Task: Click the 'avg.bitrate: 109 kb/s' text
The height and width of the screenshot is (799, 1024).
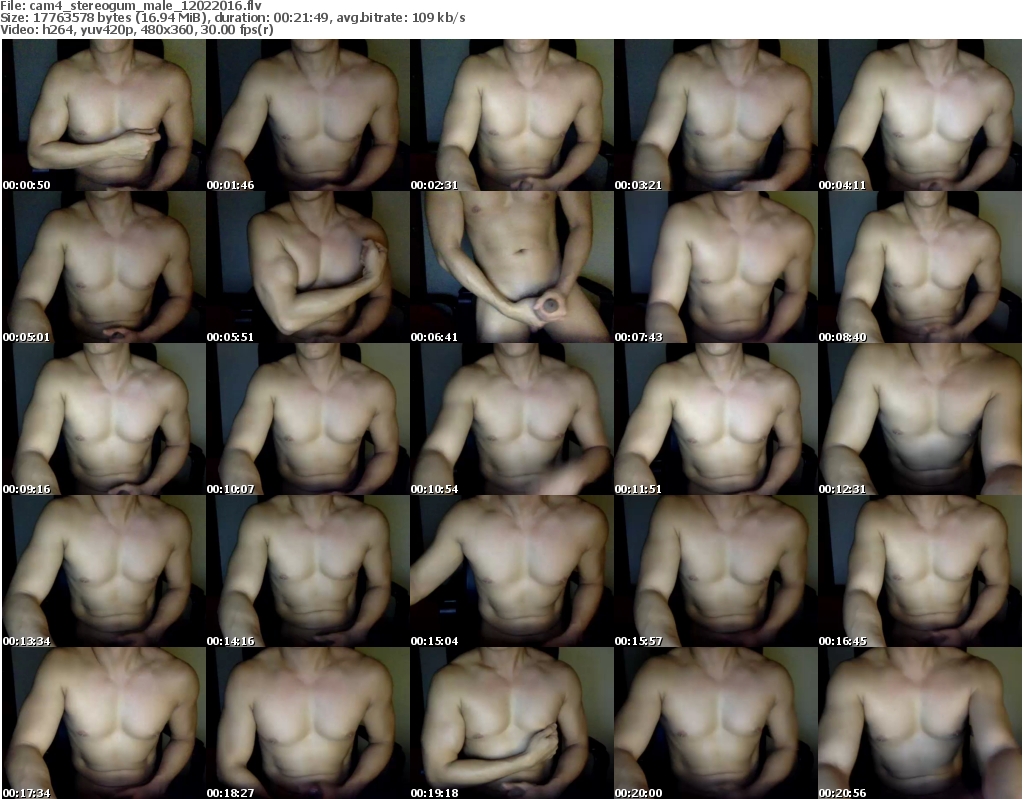Action: pyautogui.click(x=401, y=18)
